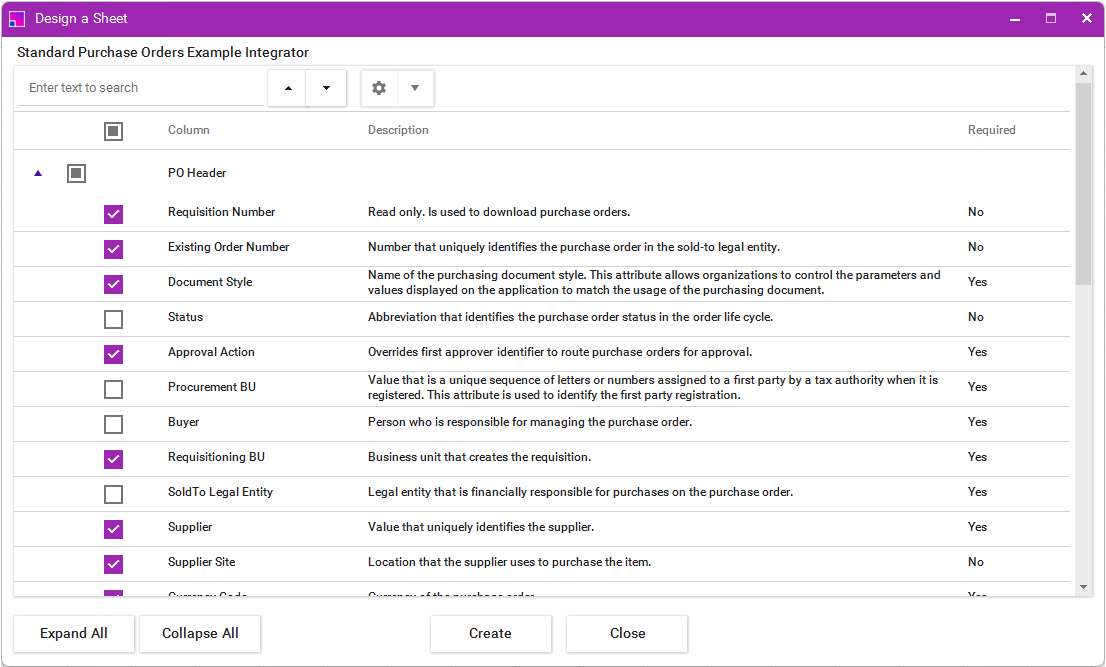Select the Existing Order Number row text

pyautogui.click(x=229, y=247)
